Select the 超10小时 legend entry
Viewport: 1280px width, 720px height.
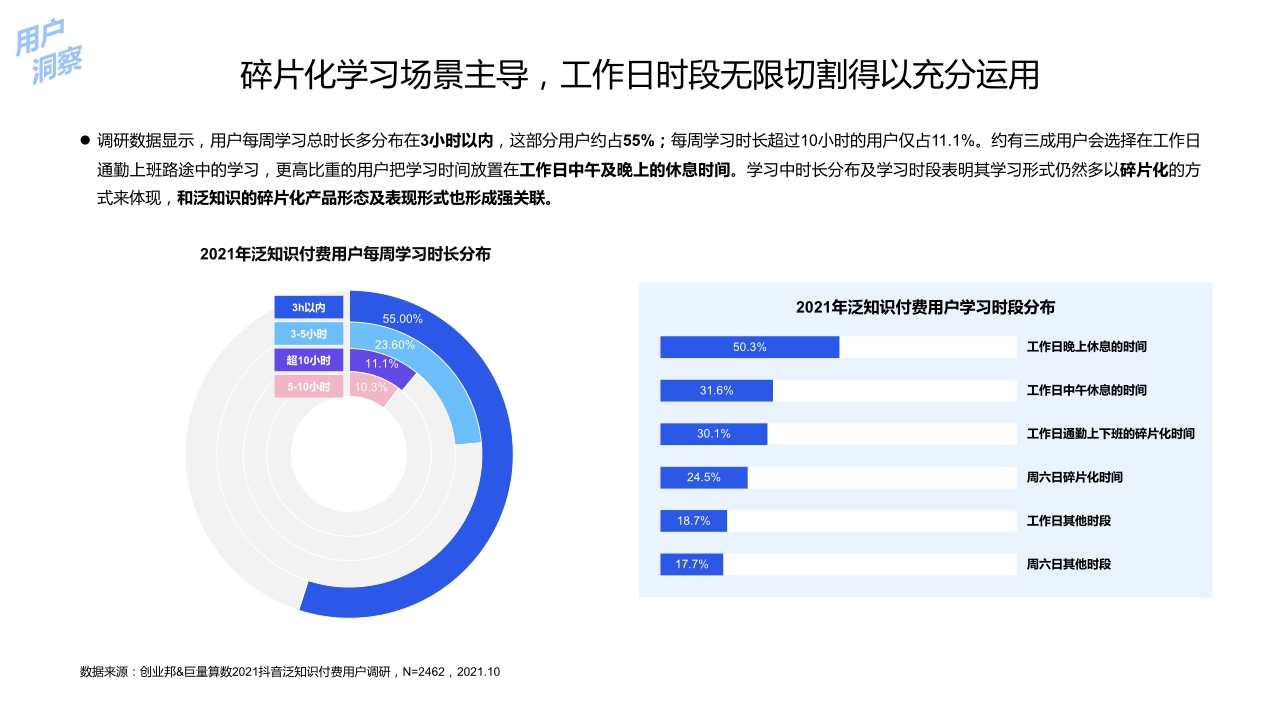[x=310, y=359]
